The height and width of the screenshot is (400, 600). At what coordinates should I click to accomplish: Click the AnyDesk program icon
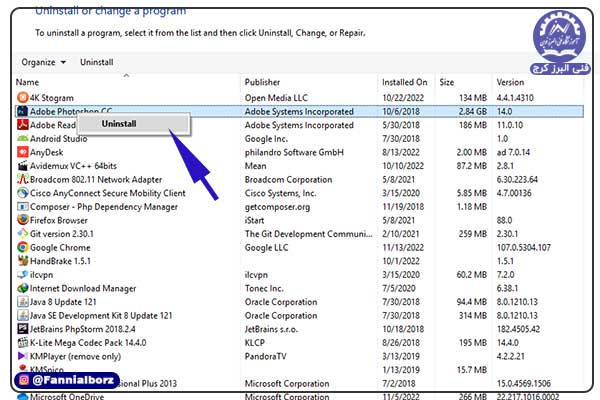pyautogui.click(x=22, y=152)
